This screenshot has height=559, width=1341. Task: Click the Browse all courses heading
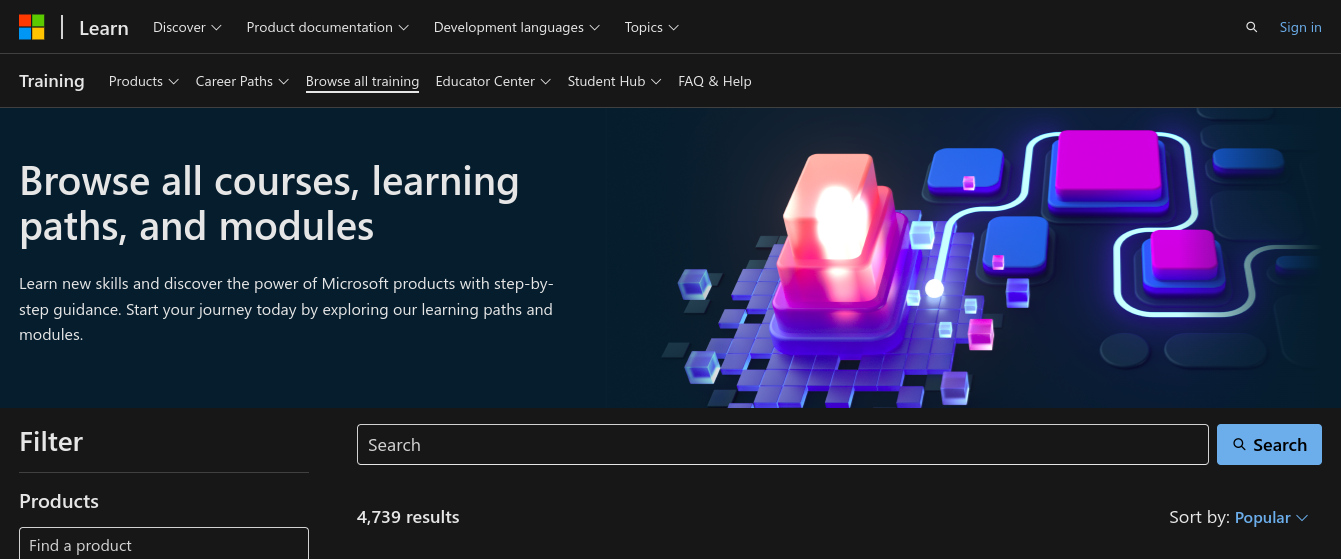point(269,204)
